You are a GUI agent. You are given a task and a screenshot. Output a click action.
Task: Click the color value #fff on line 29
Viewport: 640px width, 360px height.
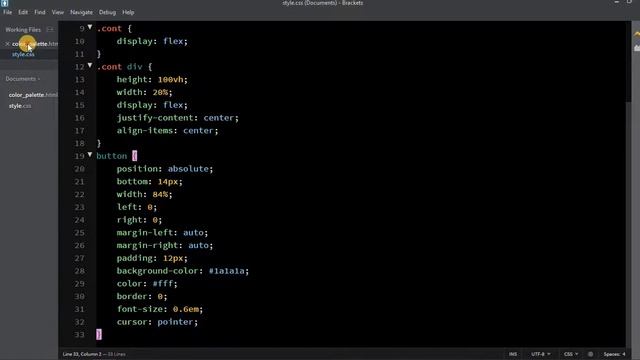pyautogui.click(x=162, y=283)
